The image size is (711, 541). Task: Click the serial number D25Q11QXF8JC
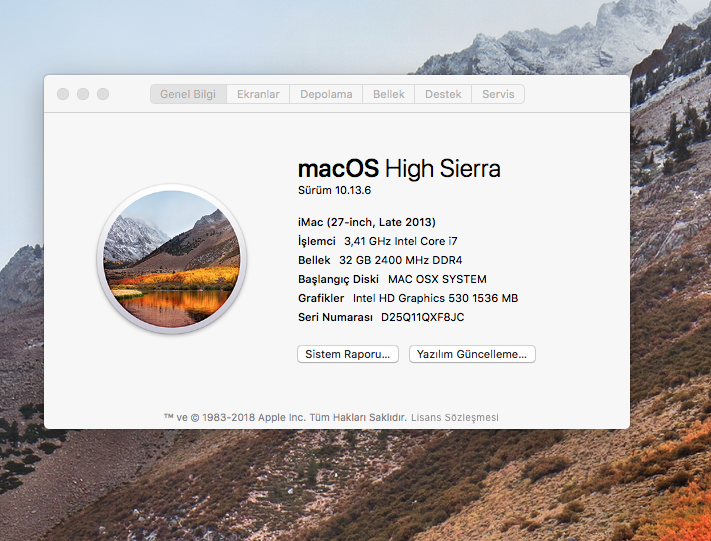tap(423, 317)
